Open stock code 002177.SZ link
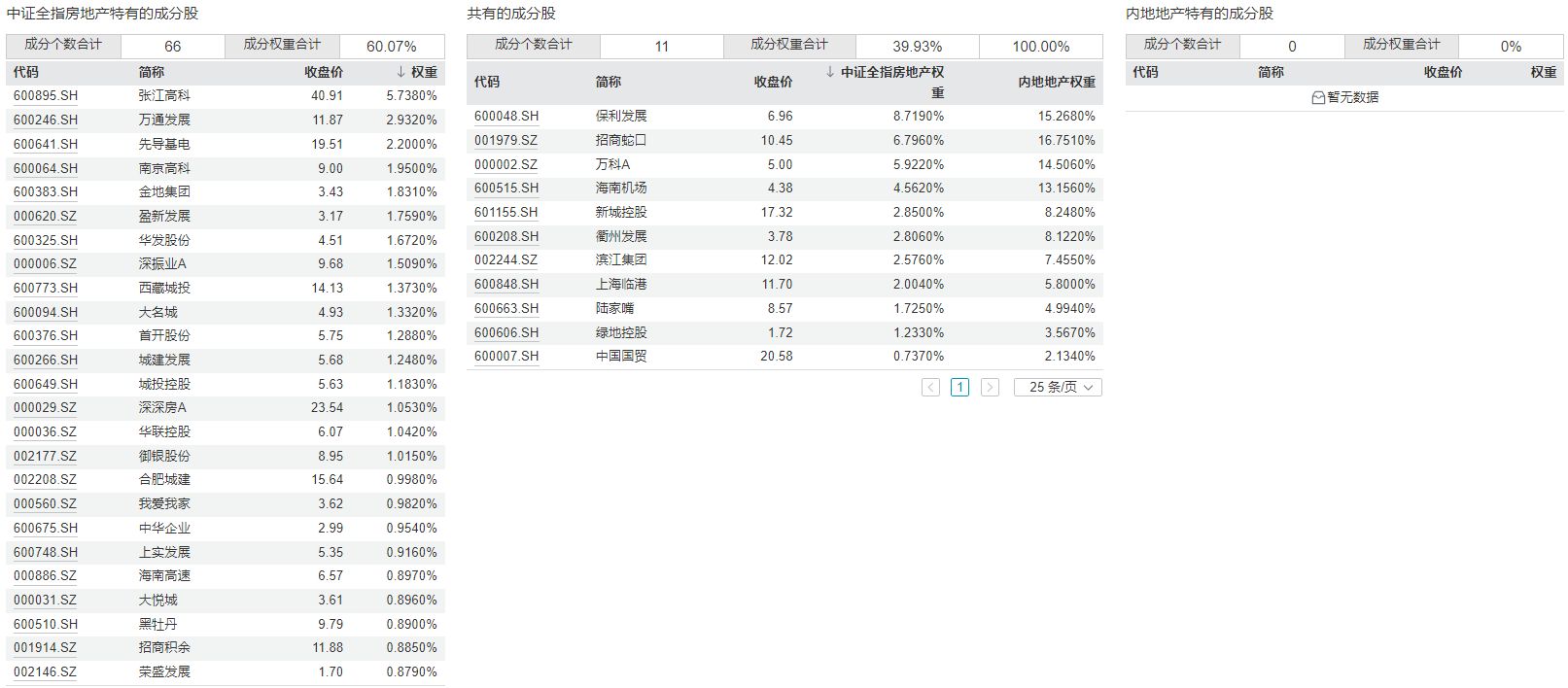The height and width of the screenshot is (688, 1568). click(45, 456)
